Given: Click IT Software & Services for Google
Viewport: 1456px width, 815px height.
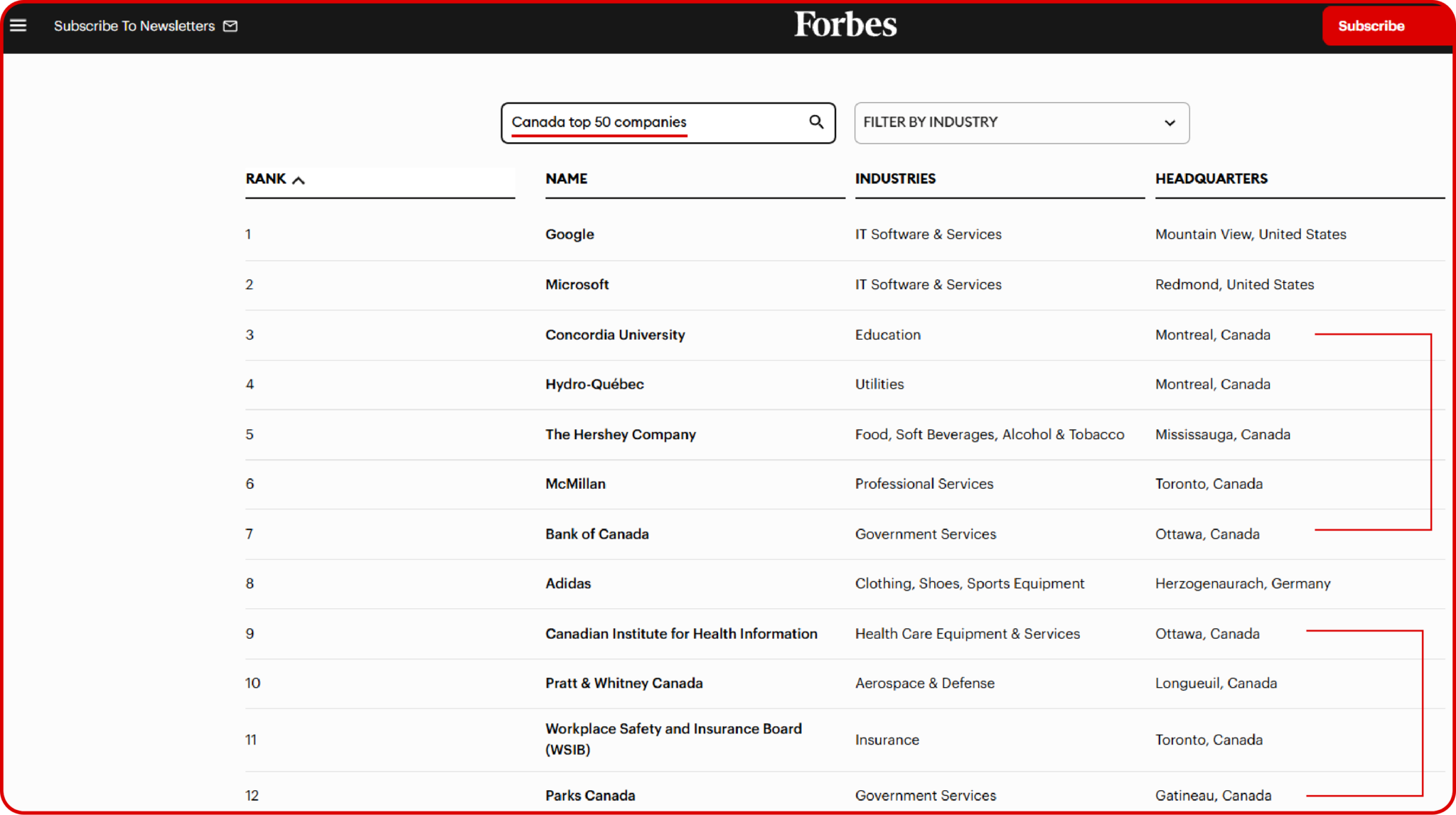Looking at the screenshot, I should 928,234.
